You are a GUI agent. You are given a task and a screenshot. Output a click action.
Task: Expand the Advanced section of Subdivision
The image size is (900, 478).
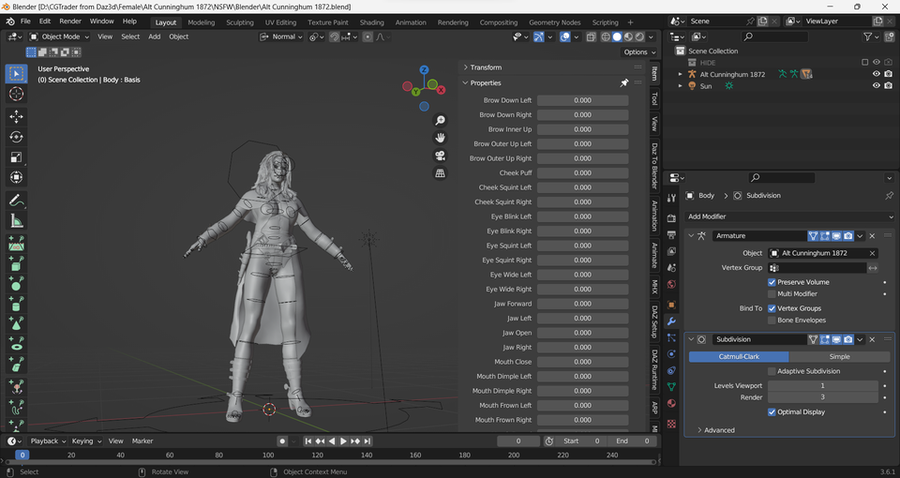(719, 430)
